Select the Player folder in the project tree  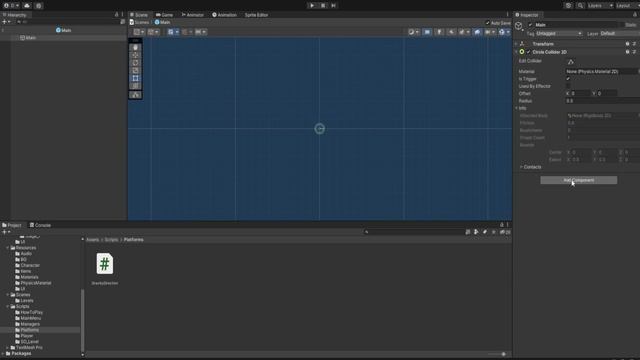(x=24, y=336)
